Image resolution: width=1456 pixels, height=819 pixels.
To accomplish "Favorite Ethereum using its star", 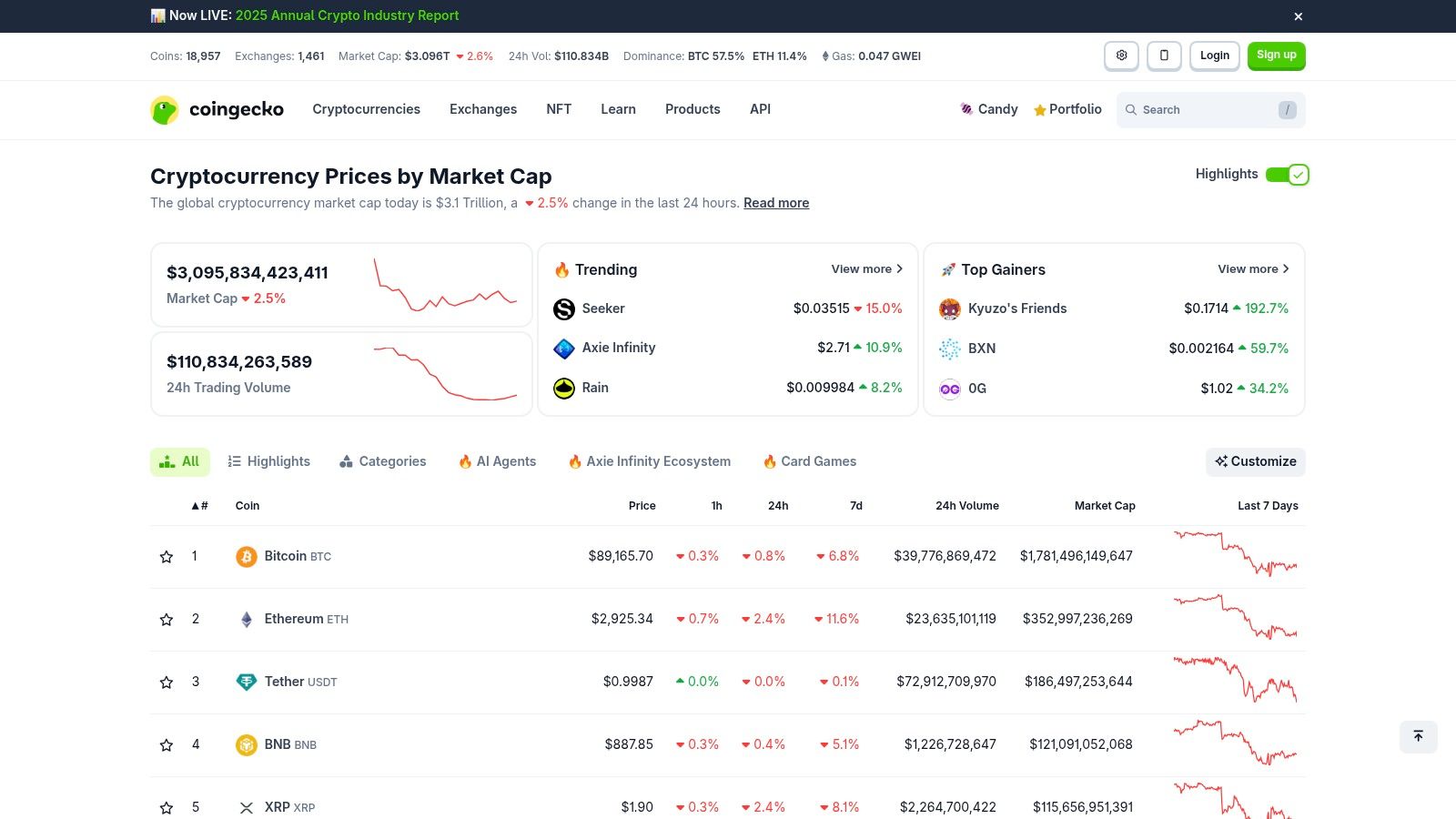I will pos(167,619).
